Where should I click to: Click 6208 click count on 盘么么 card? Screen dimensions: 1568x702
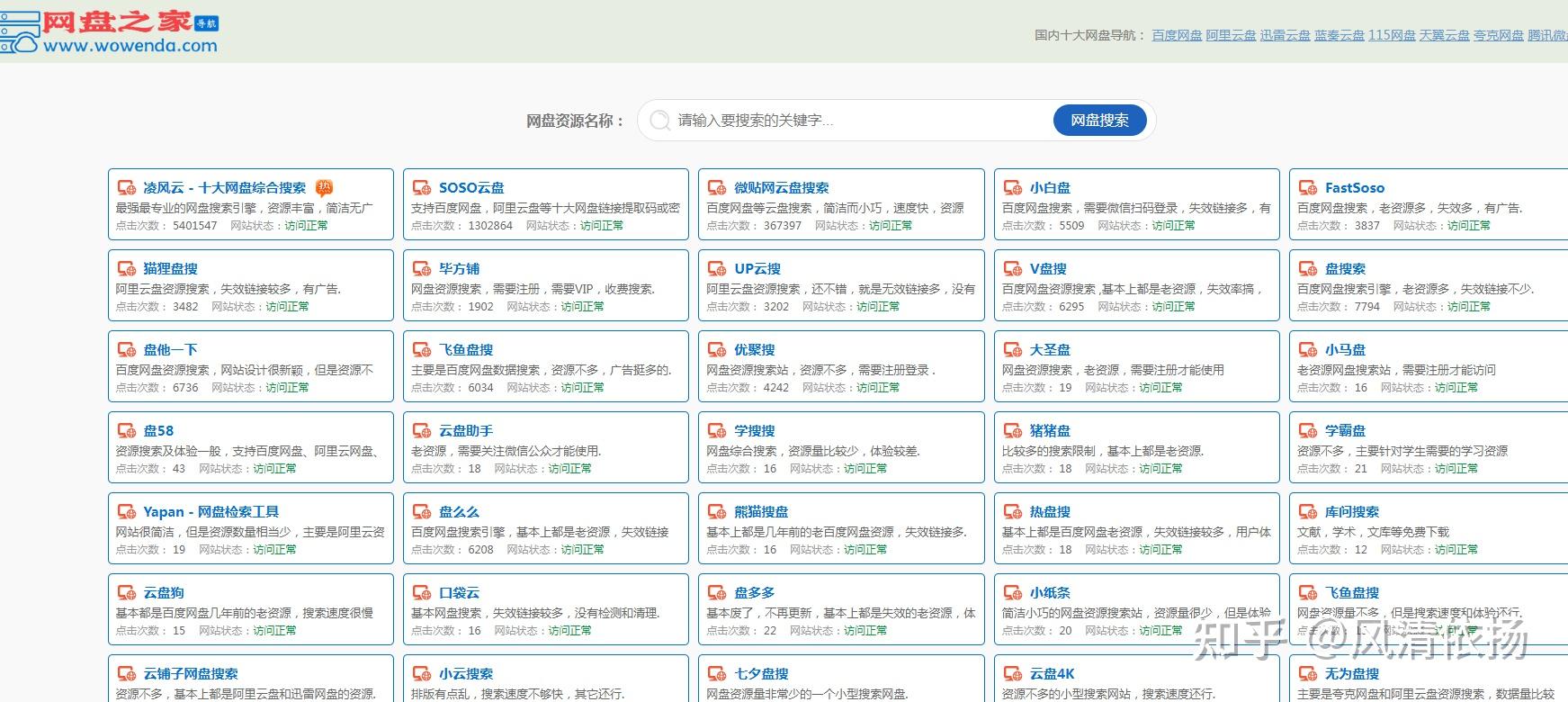(x=481, y=550)
